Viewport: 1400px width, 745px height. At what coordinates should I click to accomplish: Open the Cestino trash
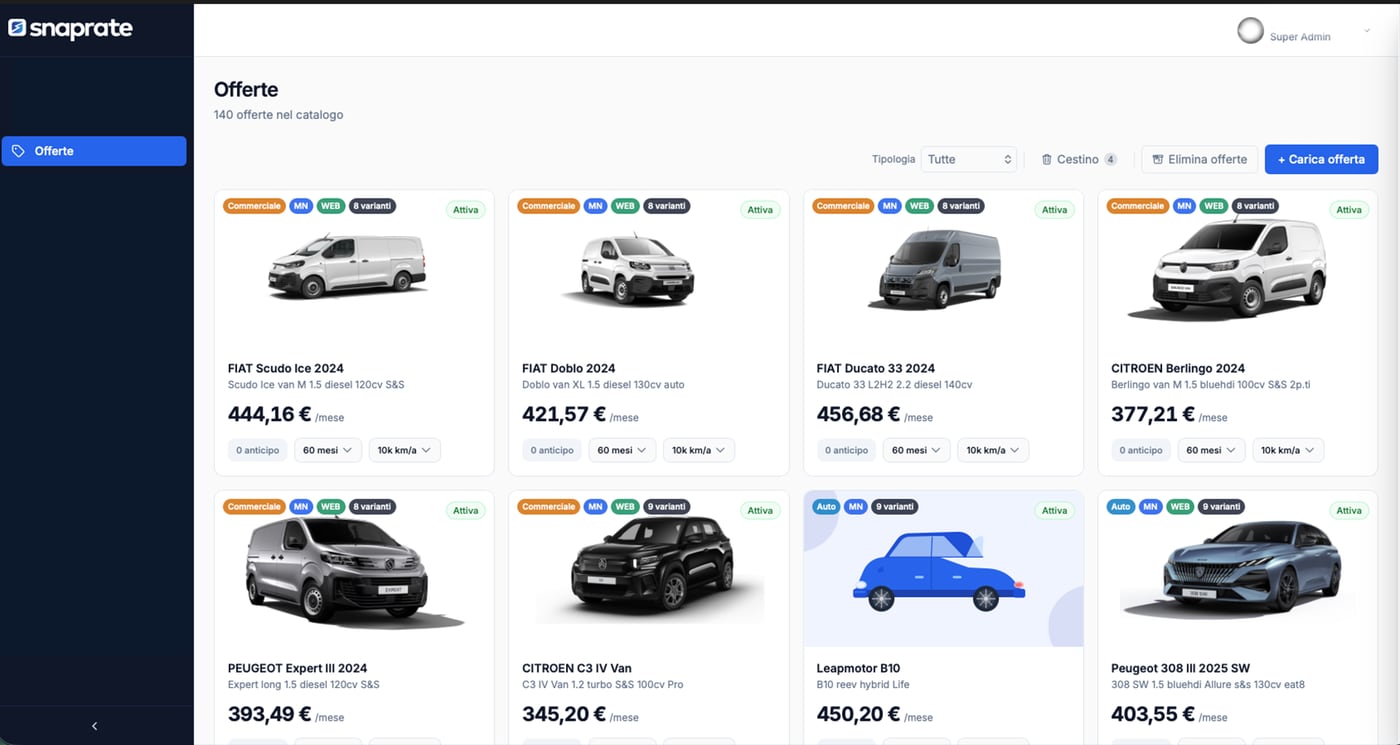1079,159
